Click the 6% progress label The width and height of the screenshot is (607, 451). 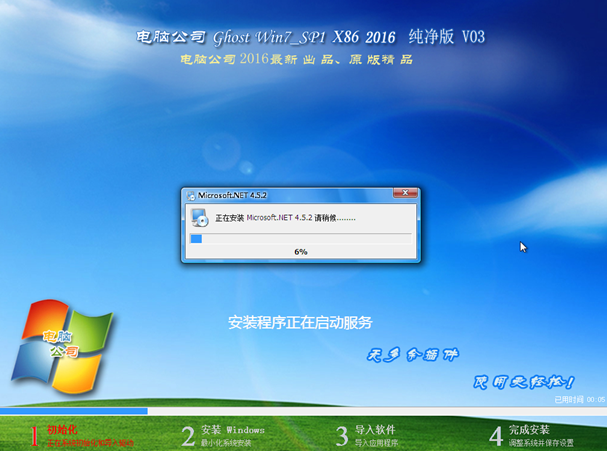tap(301, 252)
